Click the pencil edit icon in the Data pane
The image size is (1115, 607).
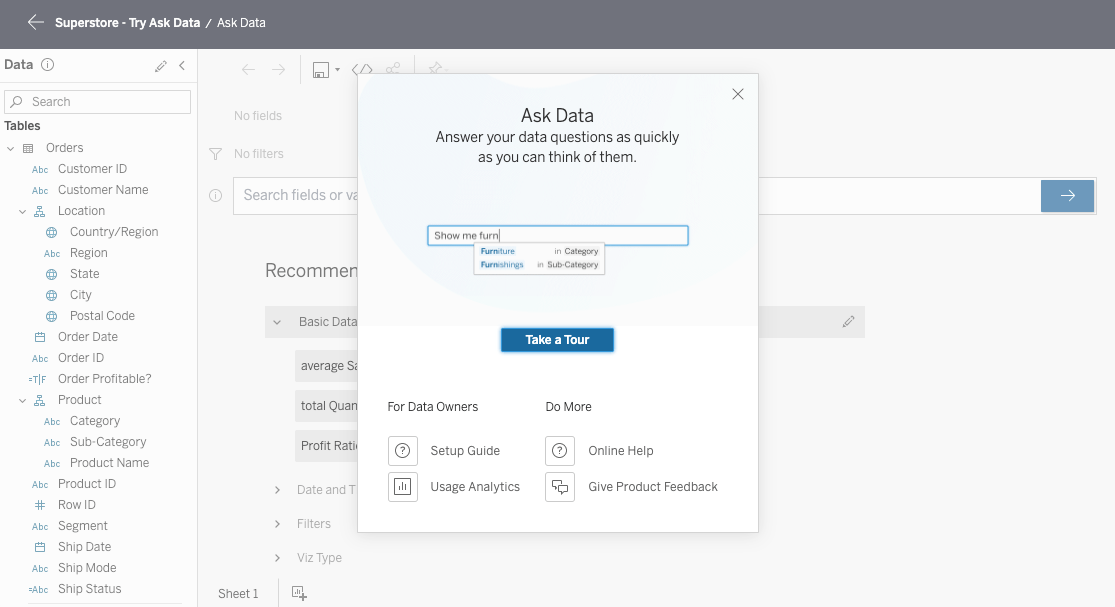click(160, 65)
